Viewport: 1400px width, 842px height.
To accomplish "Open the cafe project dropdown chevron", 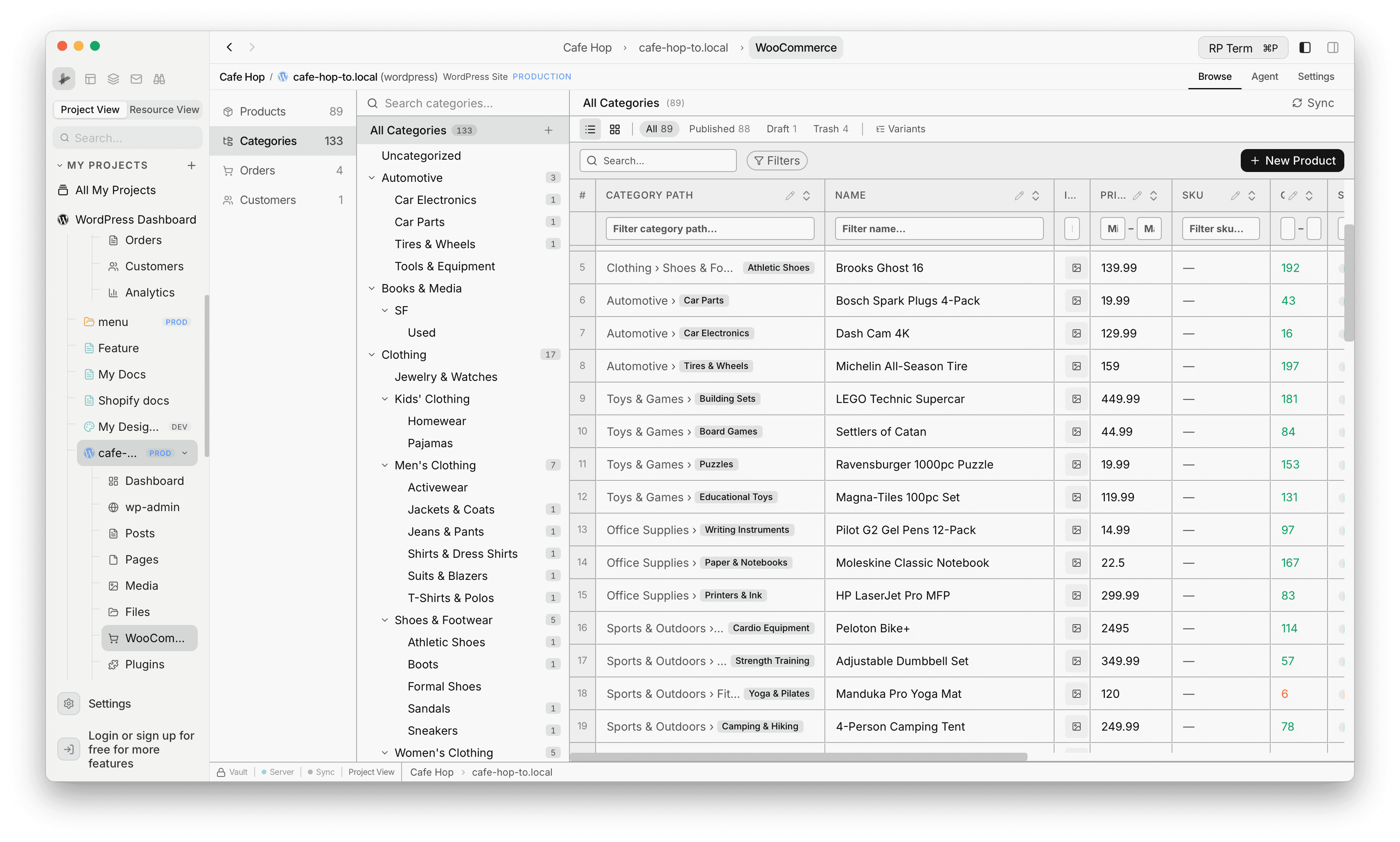I will 185,453.
